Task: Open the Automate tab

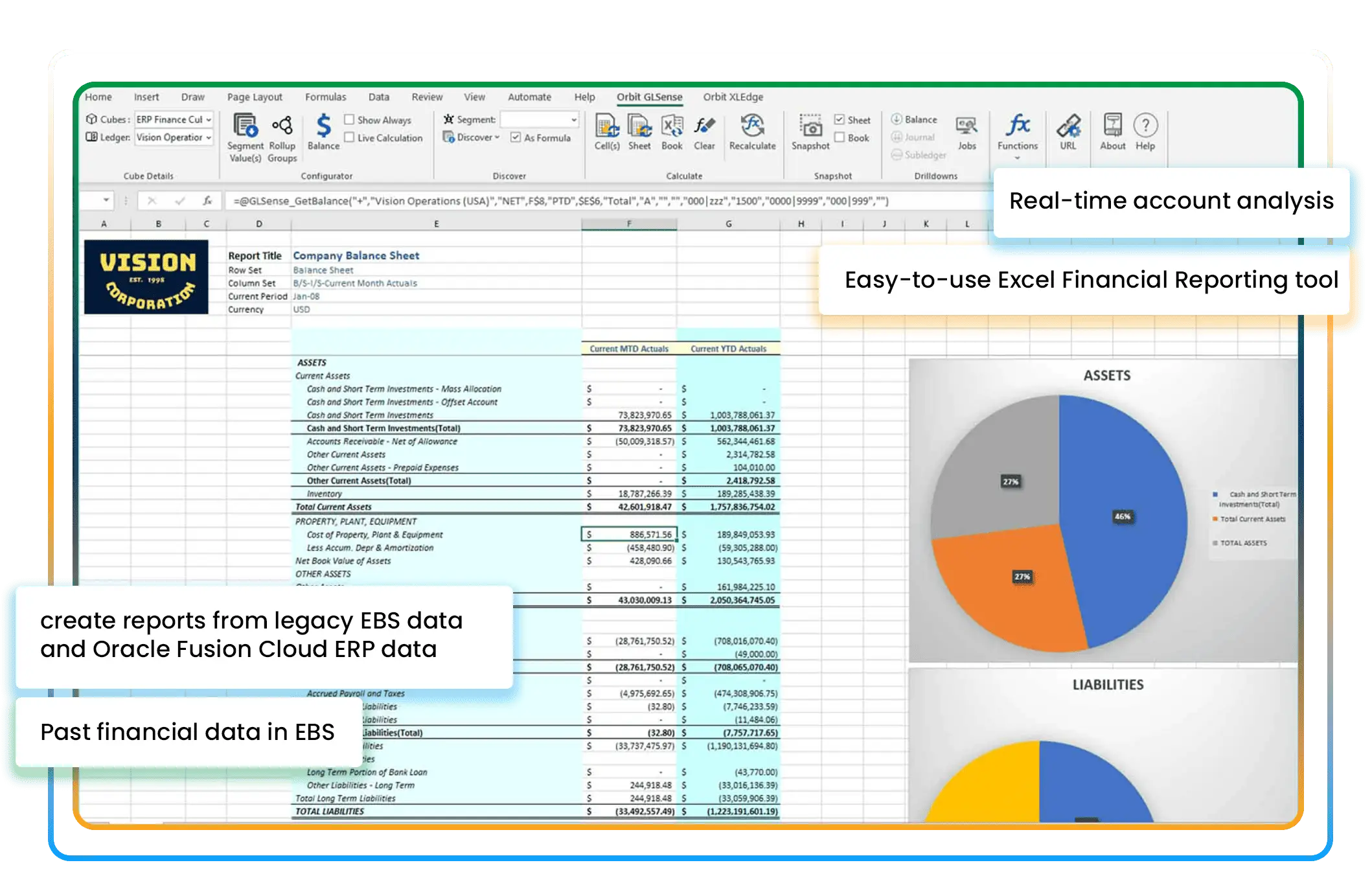Action: click(529, 97)
